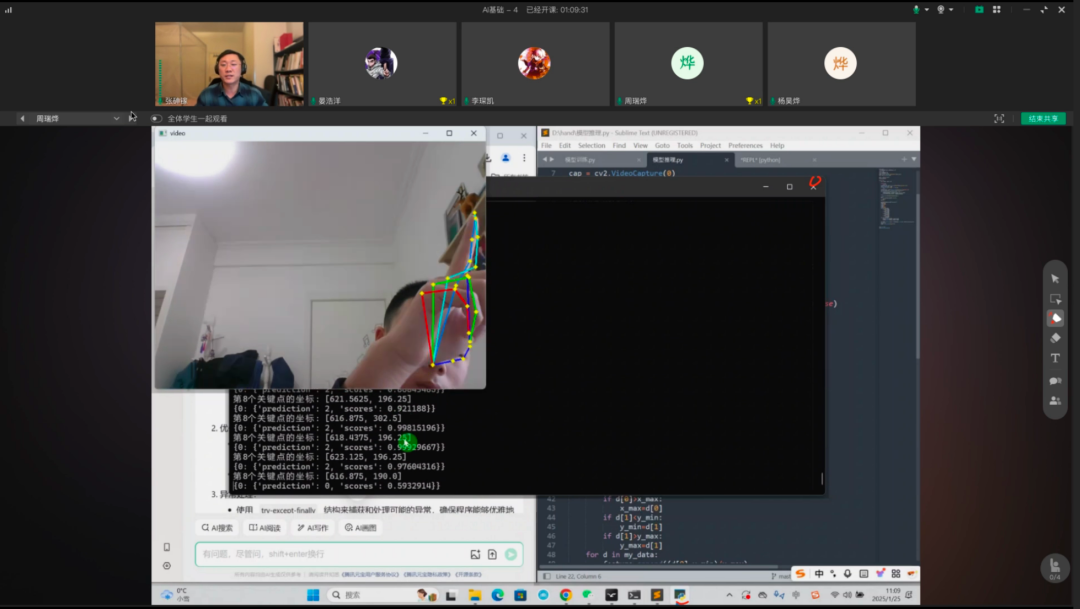
Task: Open the 周瑞烨 presenter dropdown
Action: tap(116, 118)
